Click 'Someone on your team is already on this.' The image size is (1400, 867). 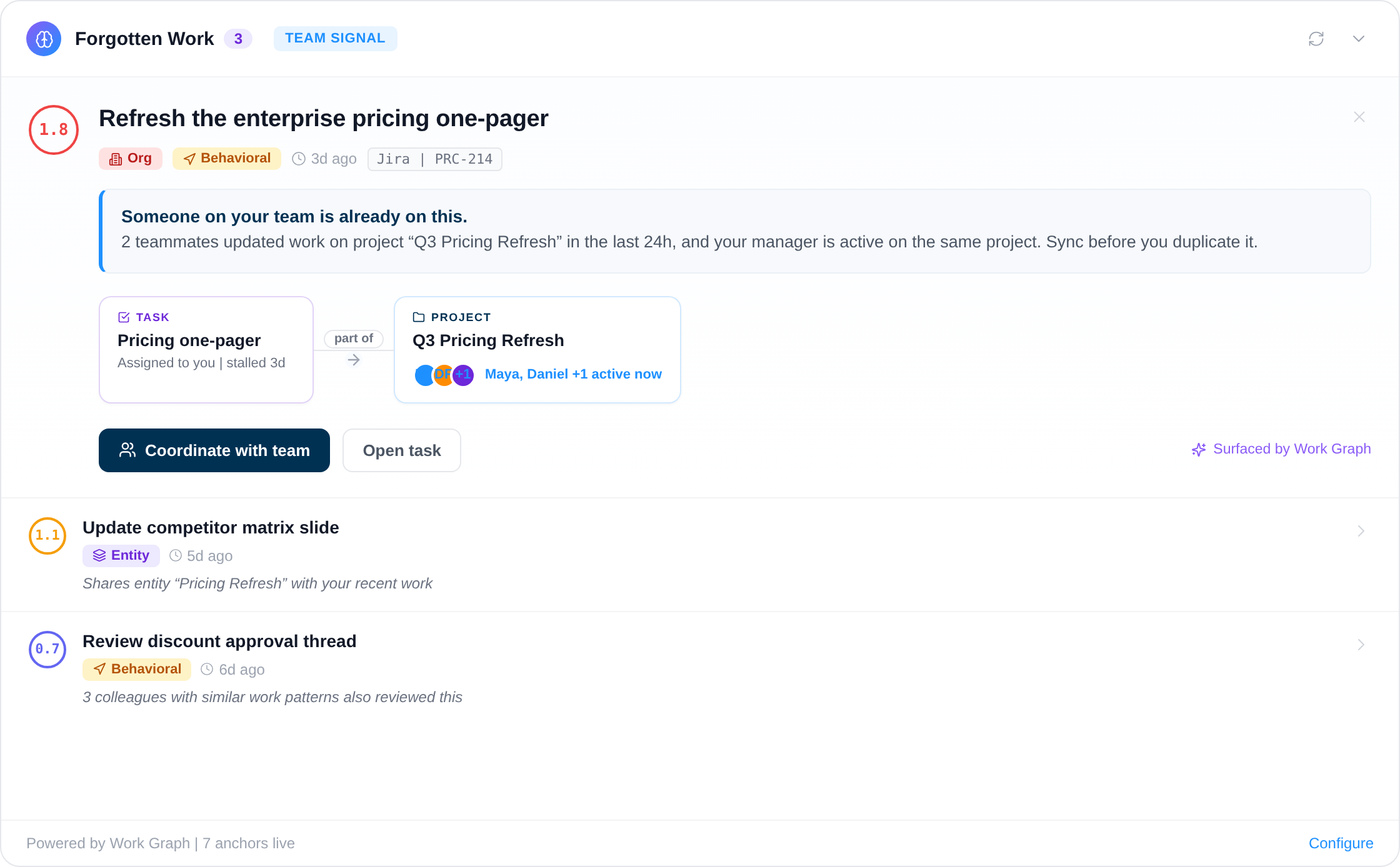pos(294,217)
